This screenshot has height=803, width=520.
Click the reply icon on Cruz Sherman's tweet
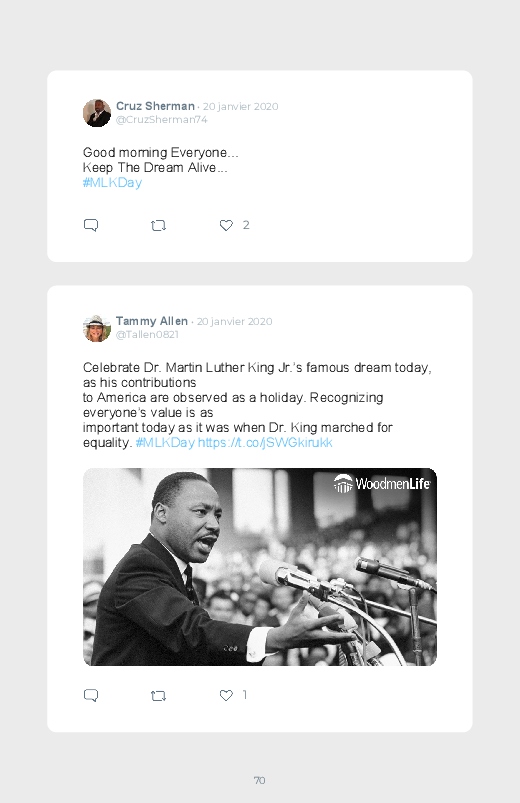(x=91, y=225)
